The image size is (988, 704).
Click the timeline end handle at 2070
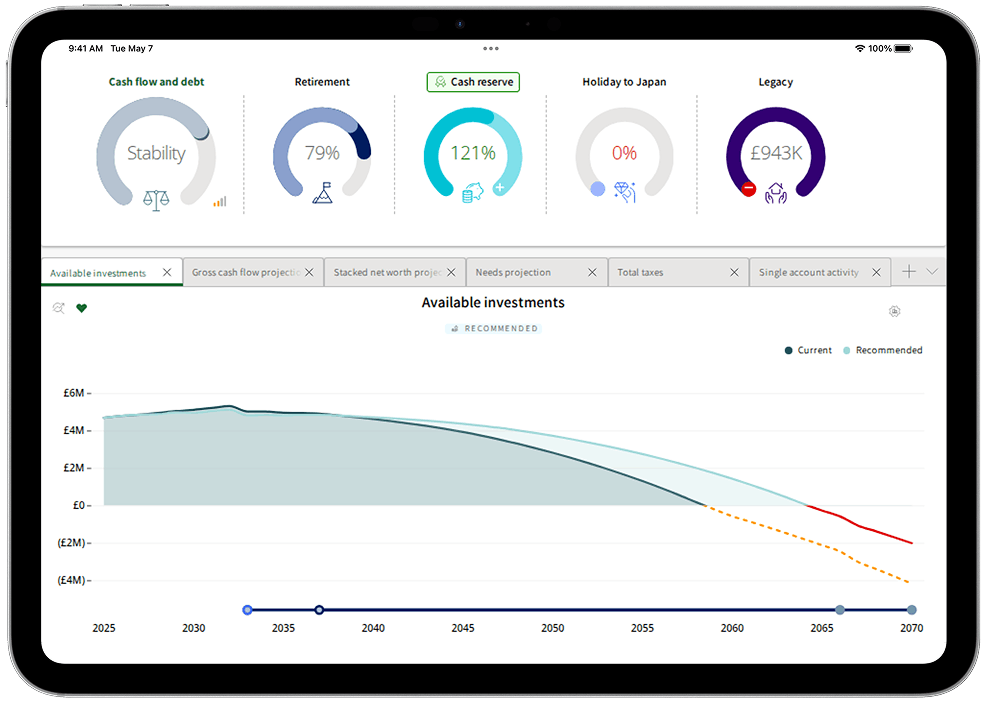click(x=912, y=609)
